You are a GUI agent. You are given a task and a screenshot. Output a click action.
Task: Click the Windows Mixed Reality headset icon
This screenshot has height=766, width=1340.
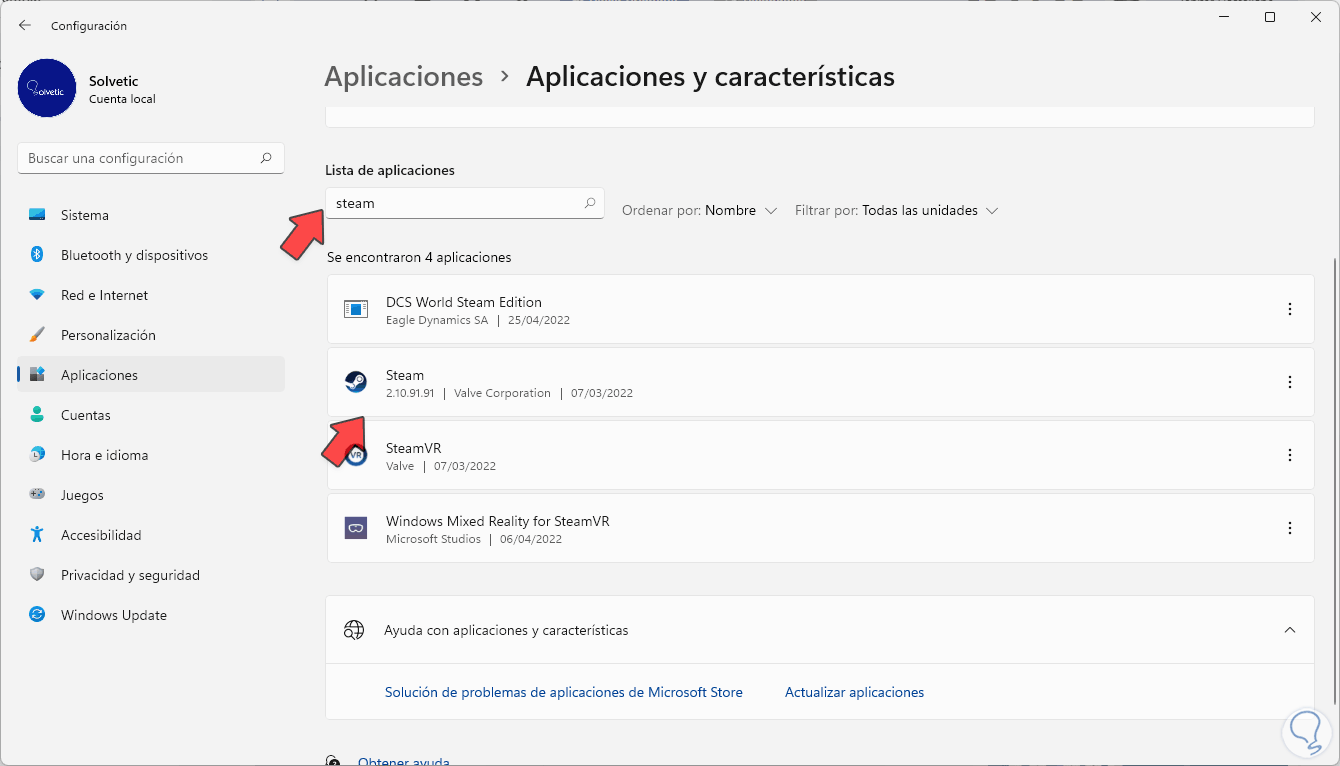coord(356,528)
